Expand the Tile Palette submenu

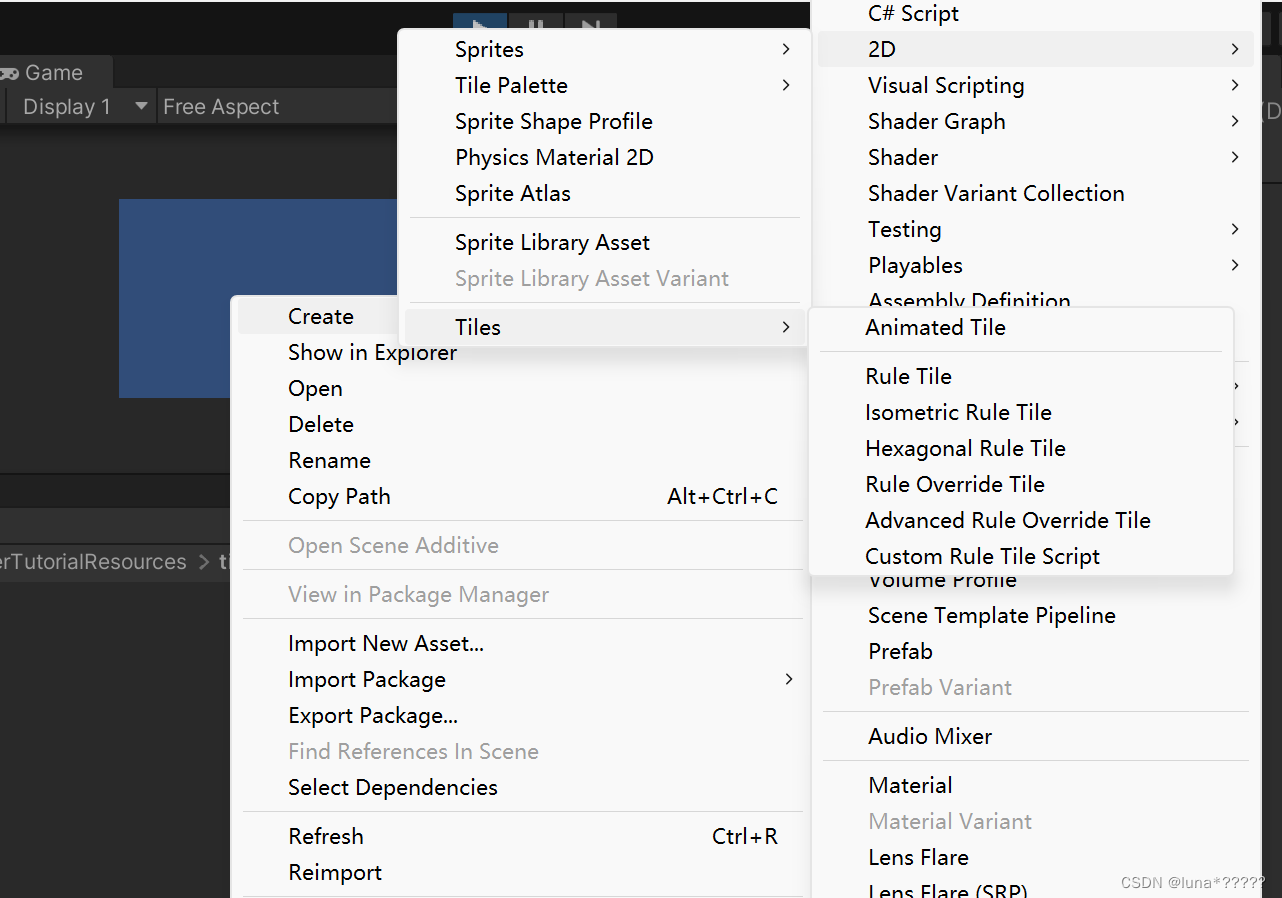coord(604,86)
